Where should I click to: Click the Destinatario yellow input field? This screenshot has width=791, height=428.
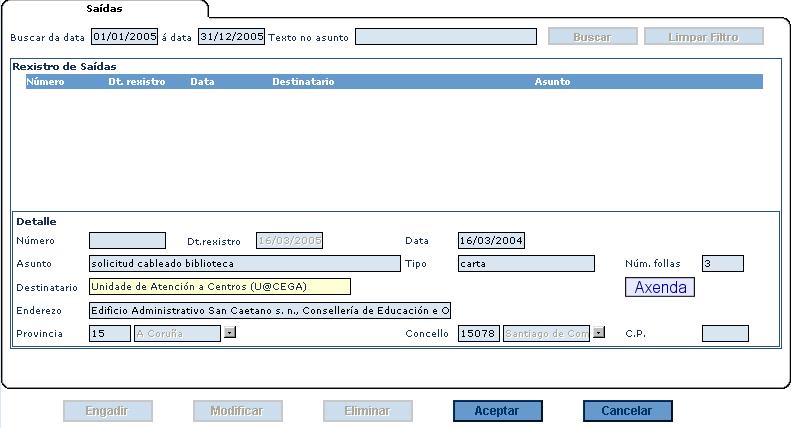point(219,287)
